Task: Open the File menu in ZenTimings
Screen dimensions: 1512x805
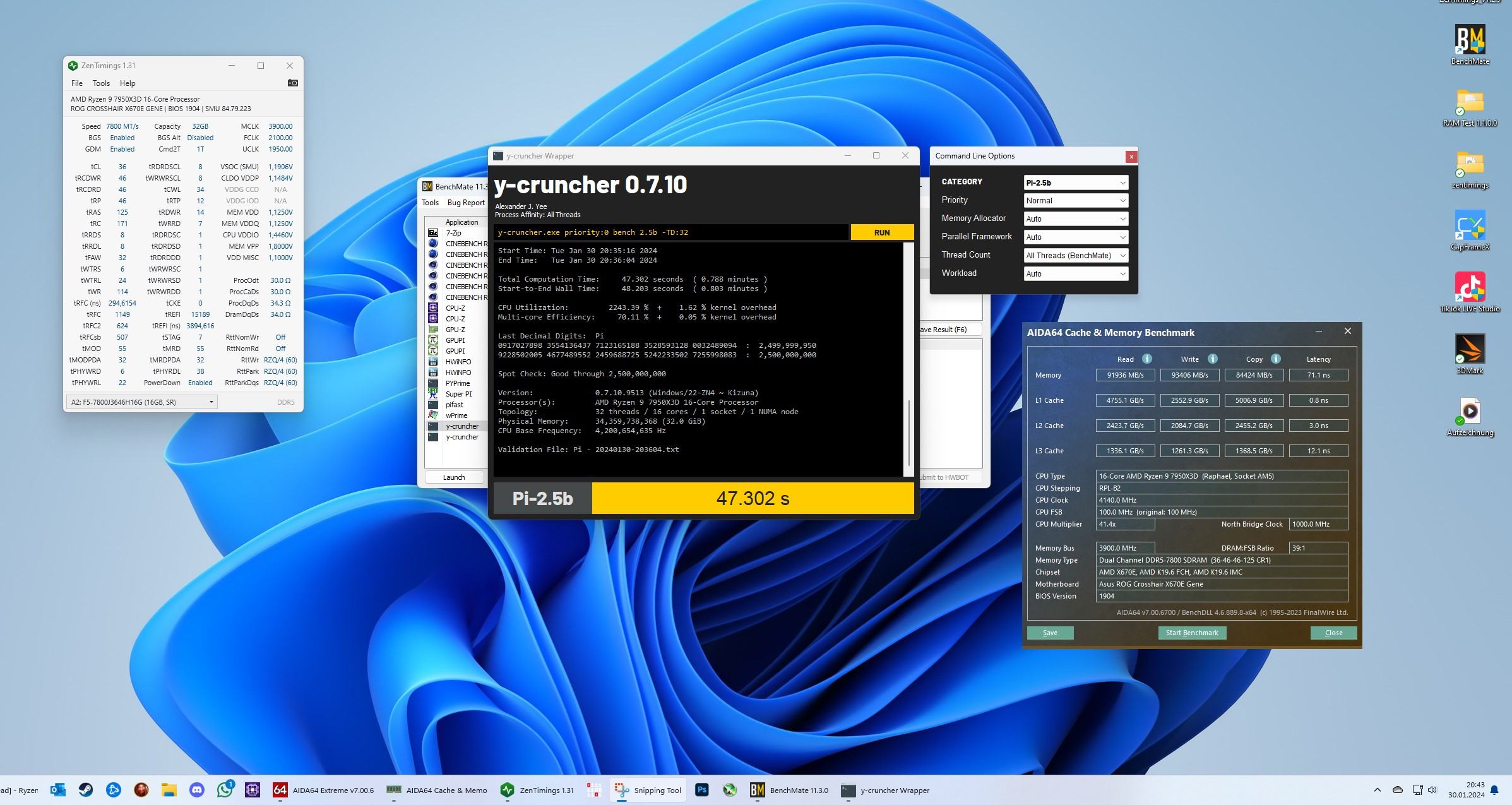Action: point(77,83)
